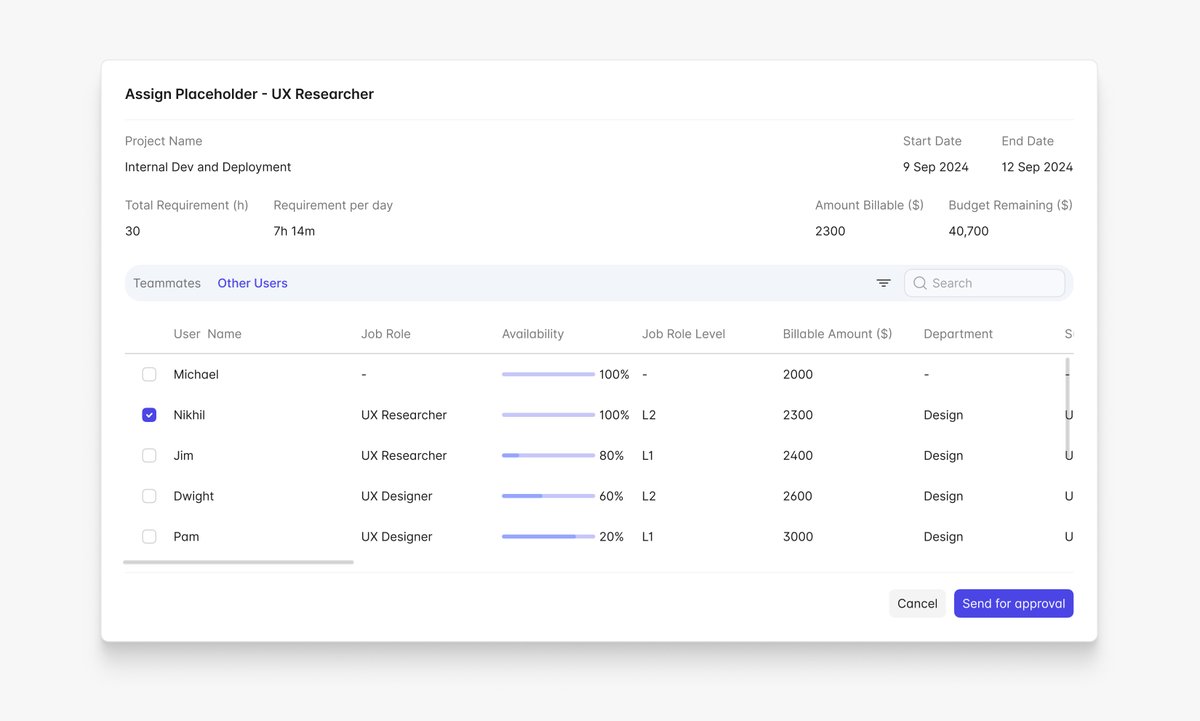The height and width of the screenshot is (721, 1200).
Task: Click Jim's UX Researcher job role cell
Action: pyautogui.click(x=404, y=455)
